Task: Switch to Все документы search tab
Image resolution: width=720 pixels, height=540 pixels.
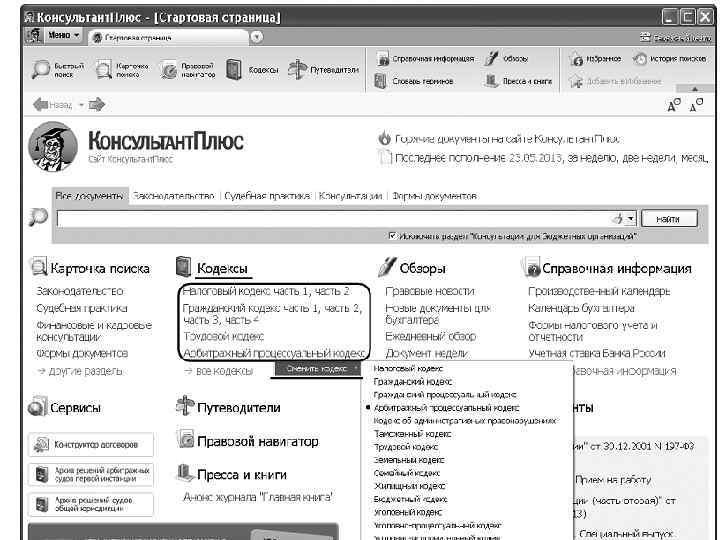Action: [x=90, y=196]
